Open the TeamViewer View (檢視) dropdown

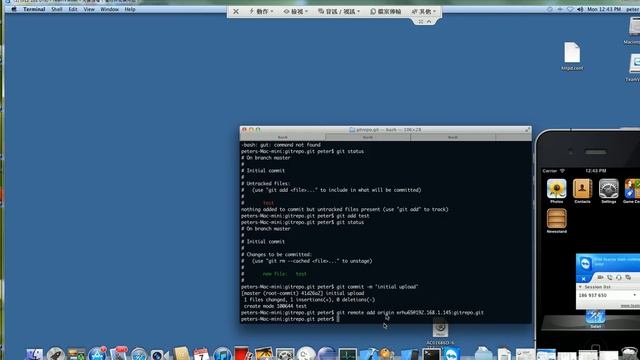[296, 11]
